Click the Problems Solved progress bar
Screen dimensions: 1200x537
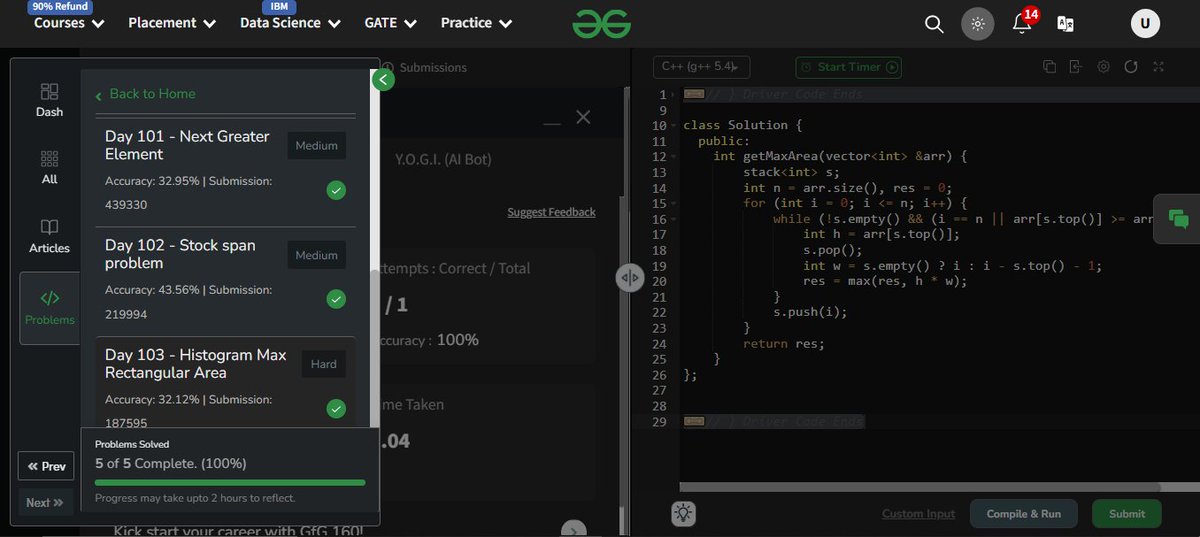[230, 483]
